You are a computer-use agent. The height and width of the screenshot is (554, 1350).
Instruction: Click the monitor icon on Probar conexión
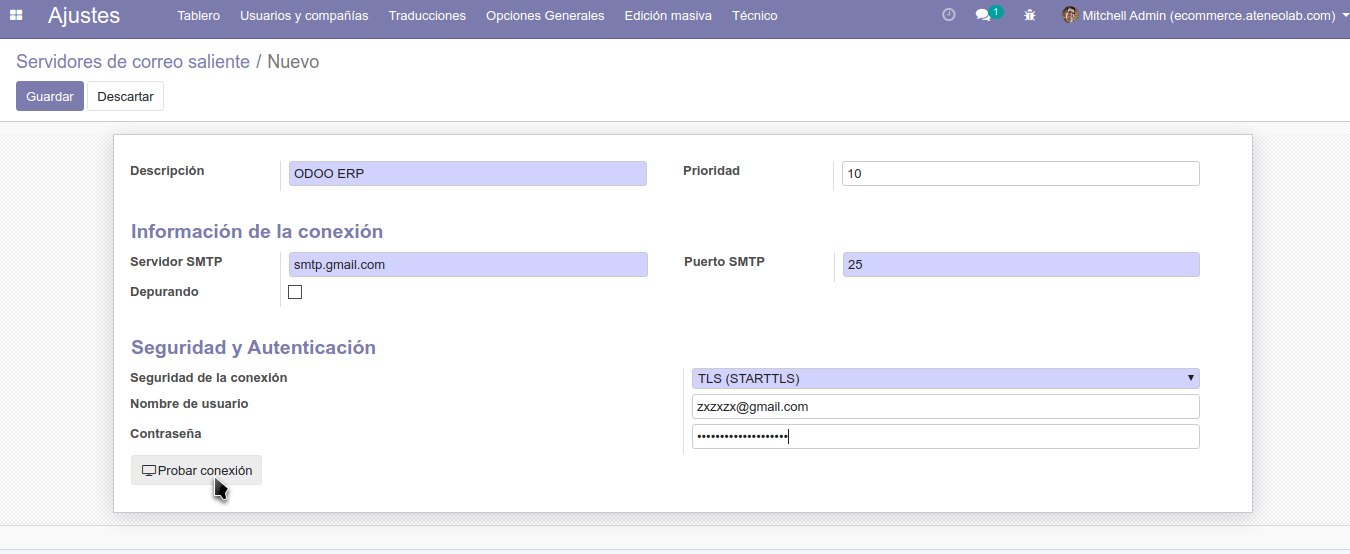(149, 471)
